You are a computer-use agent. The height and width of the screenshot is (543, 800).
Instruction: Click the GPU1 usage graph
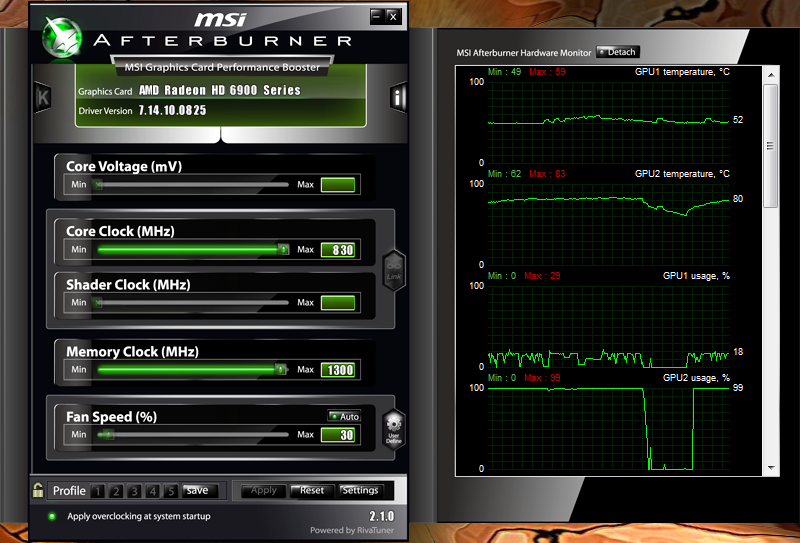pyautogui.click(x=609, y=327)
